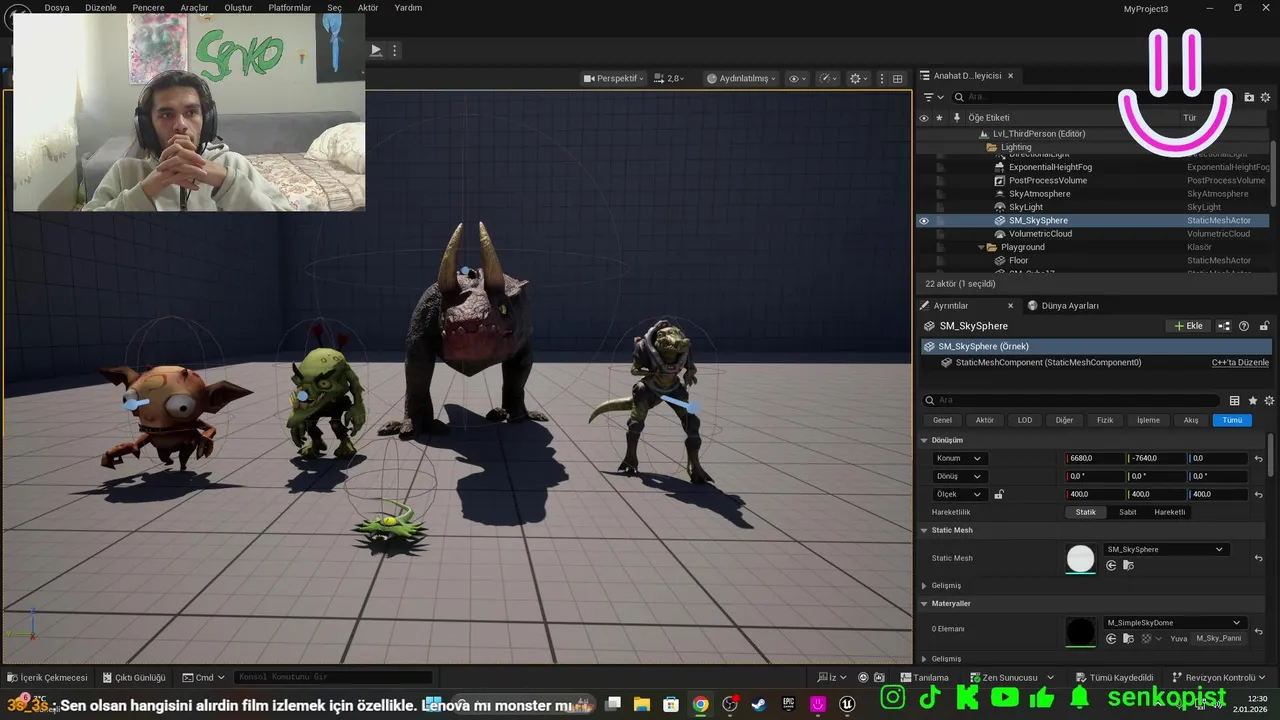Open the Oluştur menu
The height and width of the screenshot is (720, 1280).
[238, 8]
